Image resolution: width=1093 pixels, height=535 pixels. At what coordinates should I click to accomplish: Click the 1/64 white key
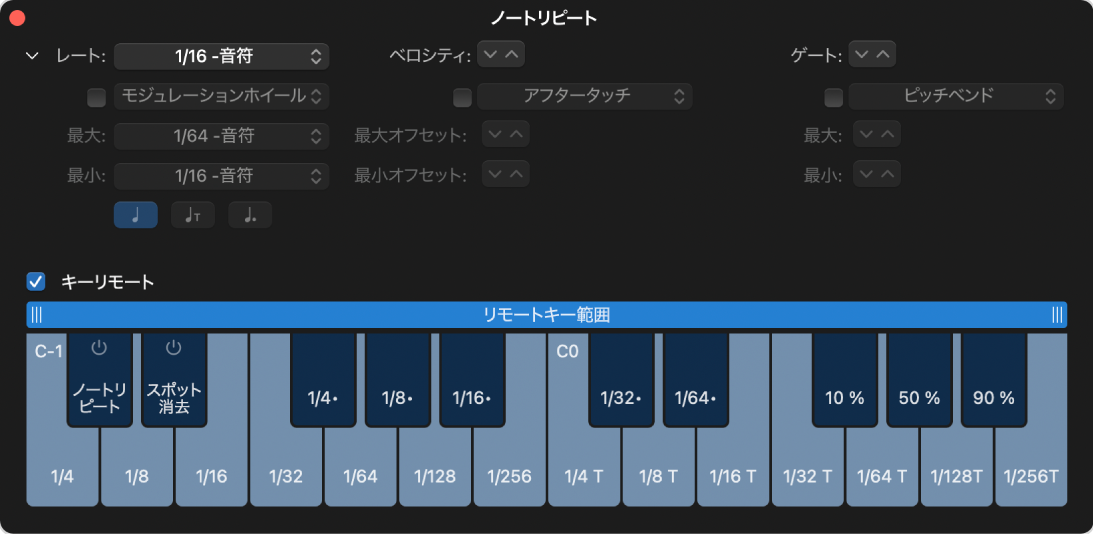360,476
